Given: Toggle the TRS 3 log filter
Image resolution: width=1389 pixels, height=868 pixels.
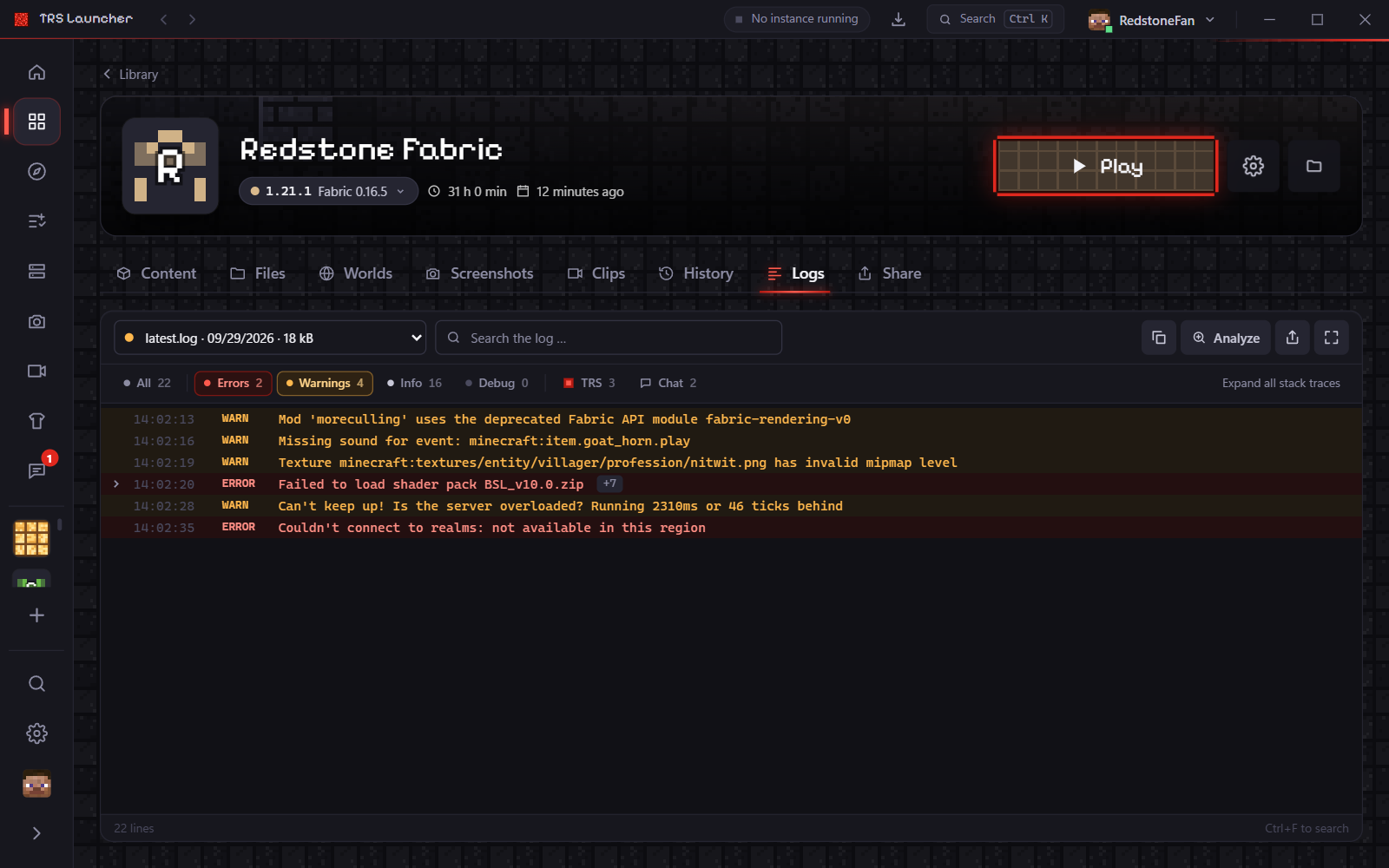Looking at the screenshot, I should [x=589, y=383].
